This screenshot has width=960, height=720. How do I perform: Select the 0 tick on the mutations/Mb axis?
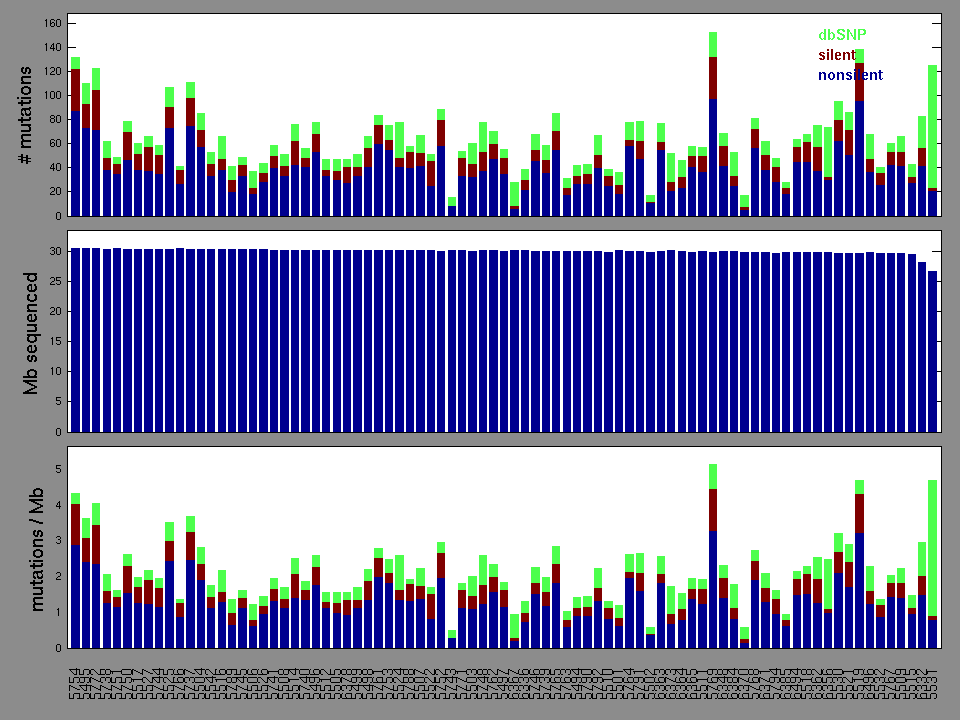tap(58, 648)
